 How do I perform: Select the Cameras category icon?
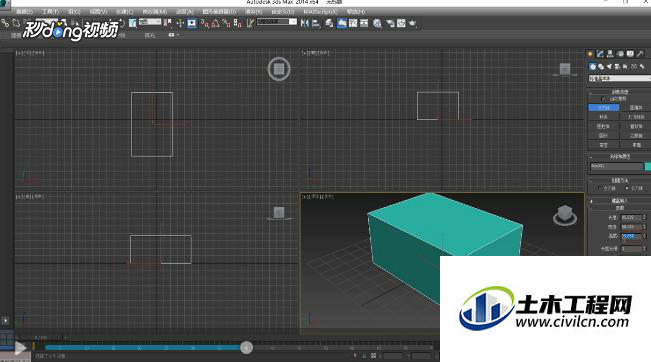[x=617, y=67]
